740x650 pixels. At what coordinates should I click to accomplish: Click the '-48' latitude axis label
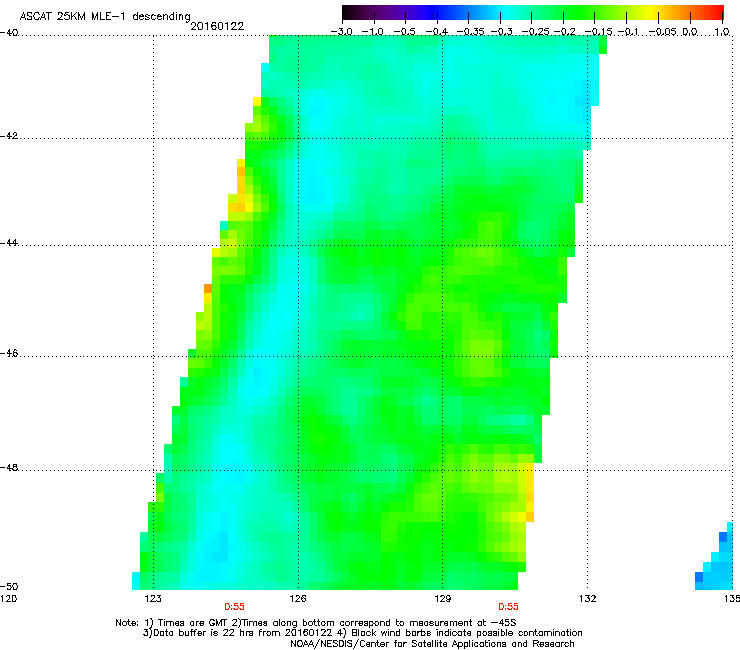pyautogui.click(x=9, y=467)
